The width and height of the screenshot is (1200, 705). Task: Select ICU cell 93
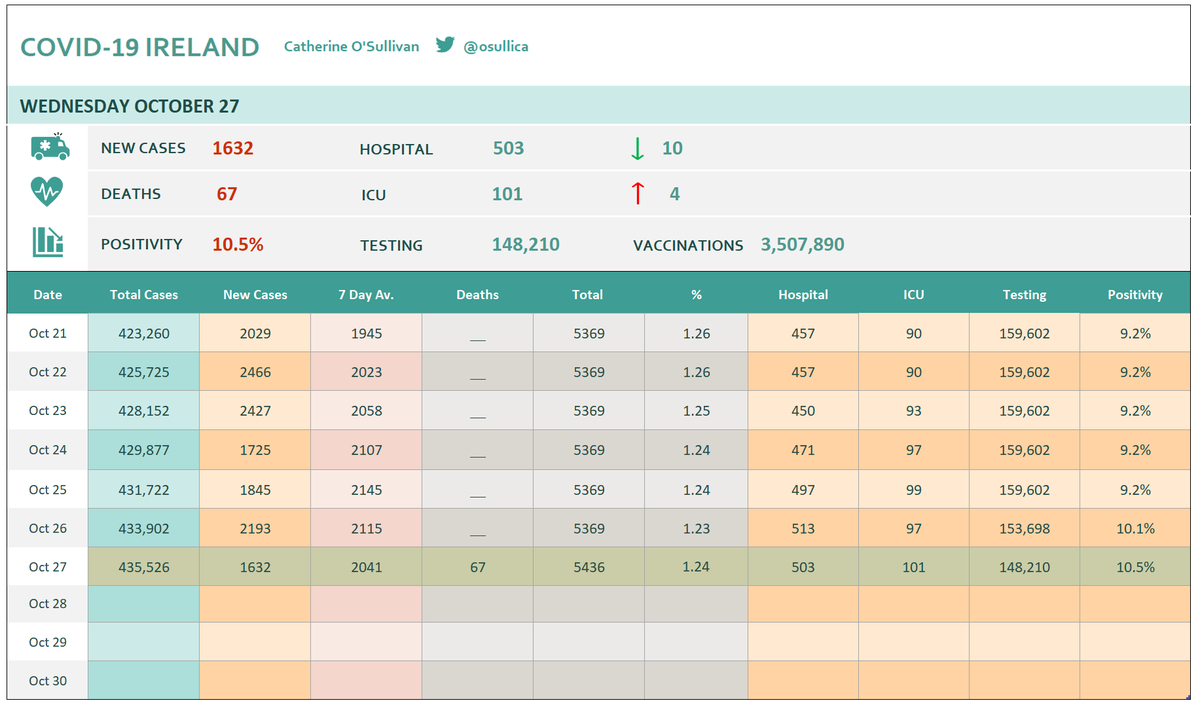click(914, 411)
